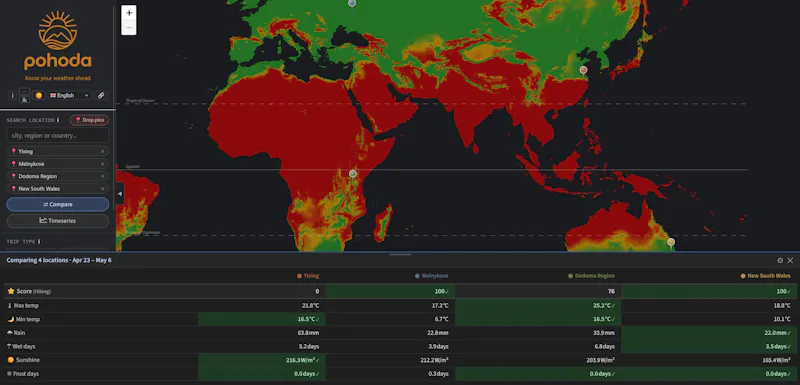Viewport: 800px width, 385px height.
Task: Click the Melnykove column header
Action: coord(432,276)
